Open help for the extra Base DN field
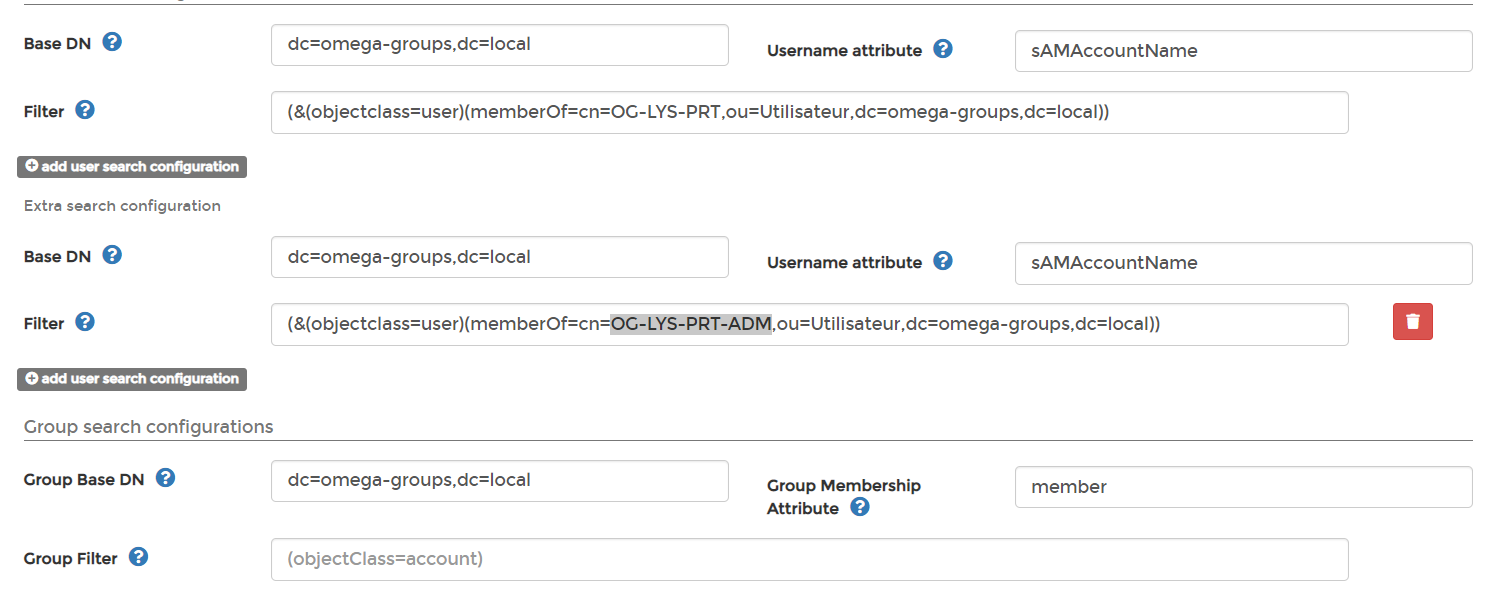This screenshot has width=1486, height=594. (112, 255)
